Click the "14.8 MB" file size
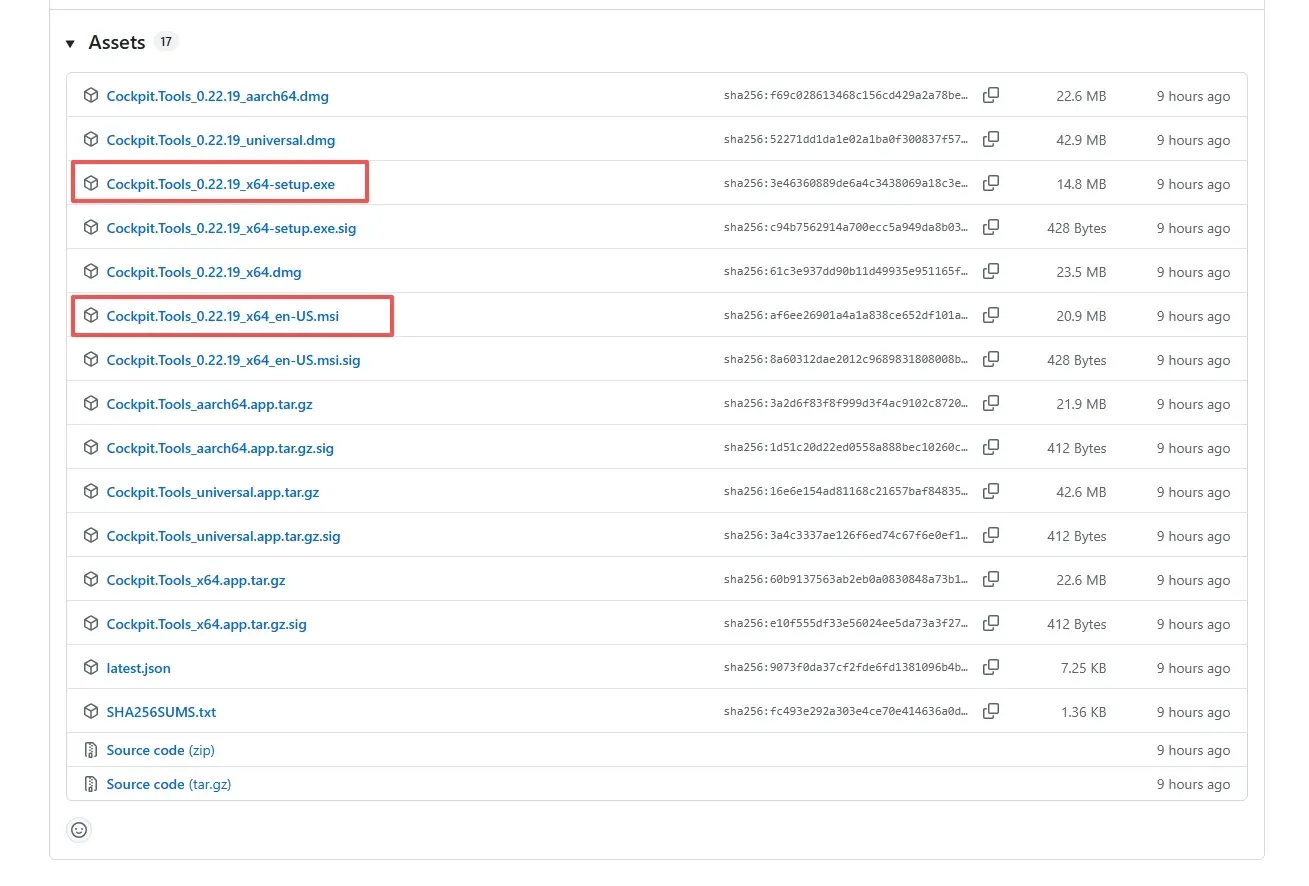 1081,185
